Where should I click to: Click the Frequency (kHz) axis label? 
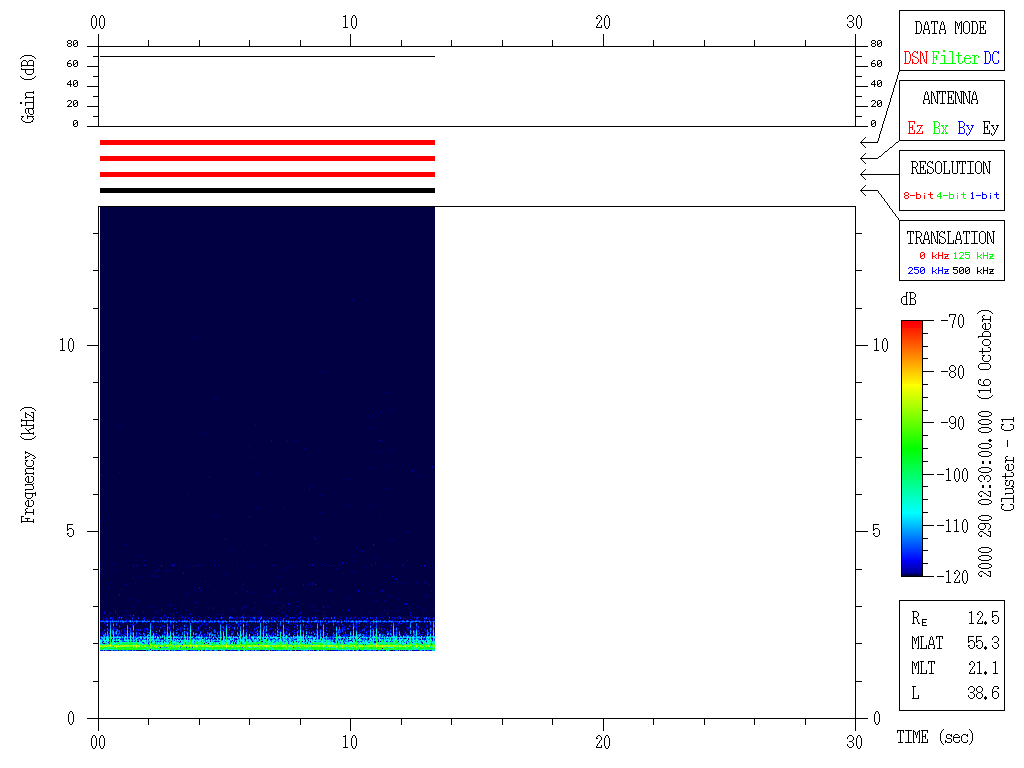pos(27,465)
